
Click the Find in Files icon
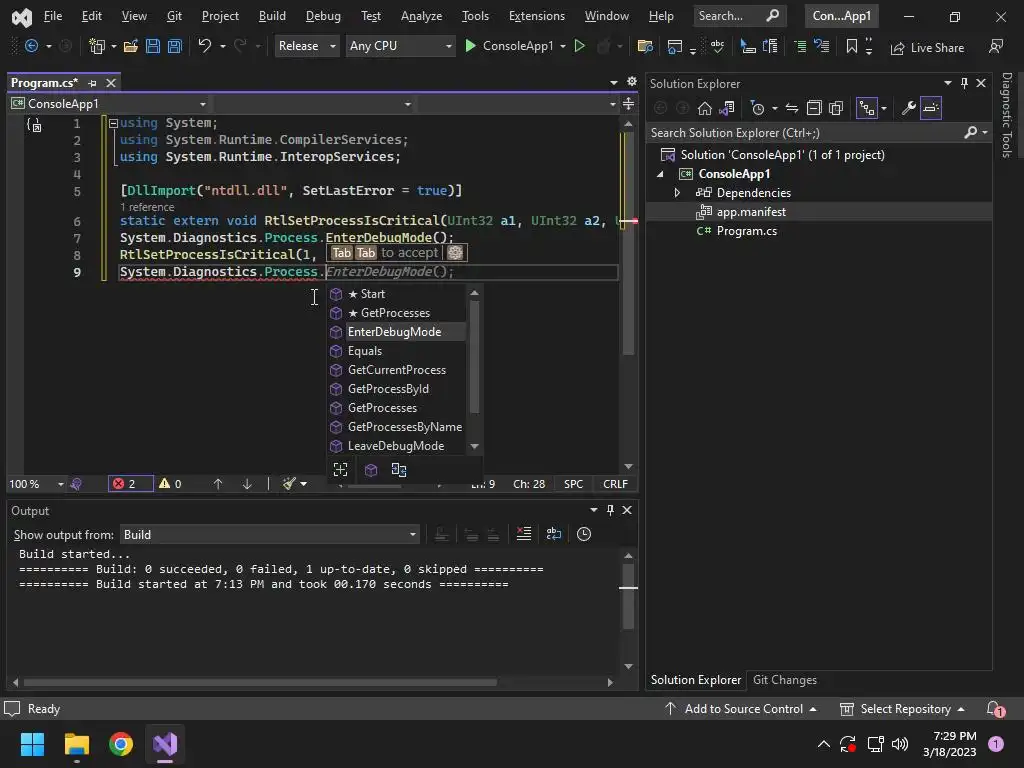[645, 46]
